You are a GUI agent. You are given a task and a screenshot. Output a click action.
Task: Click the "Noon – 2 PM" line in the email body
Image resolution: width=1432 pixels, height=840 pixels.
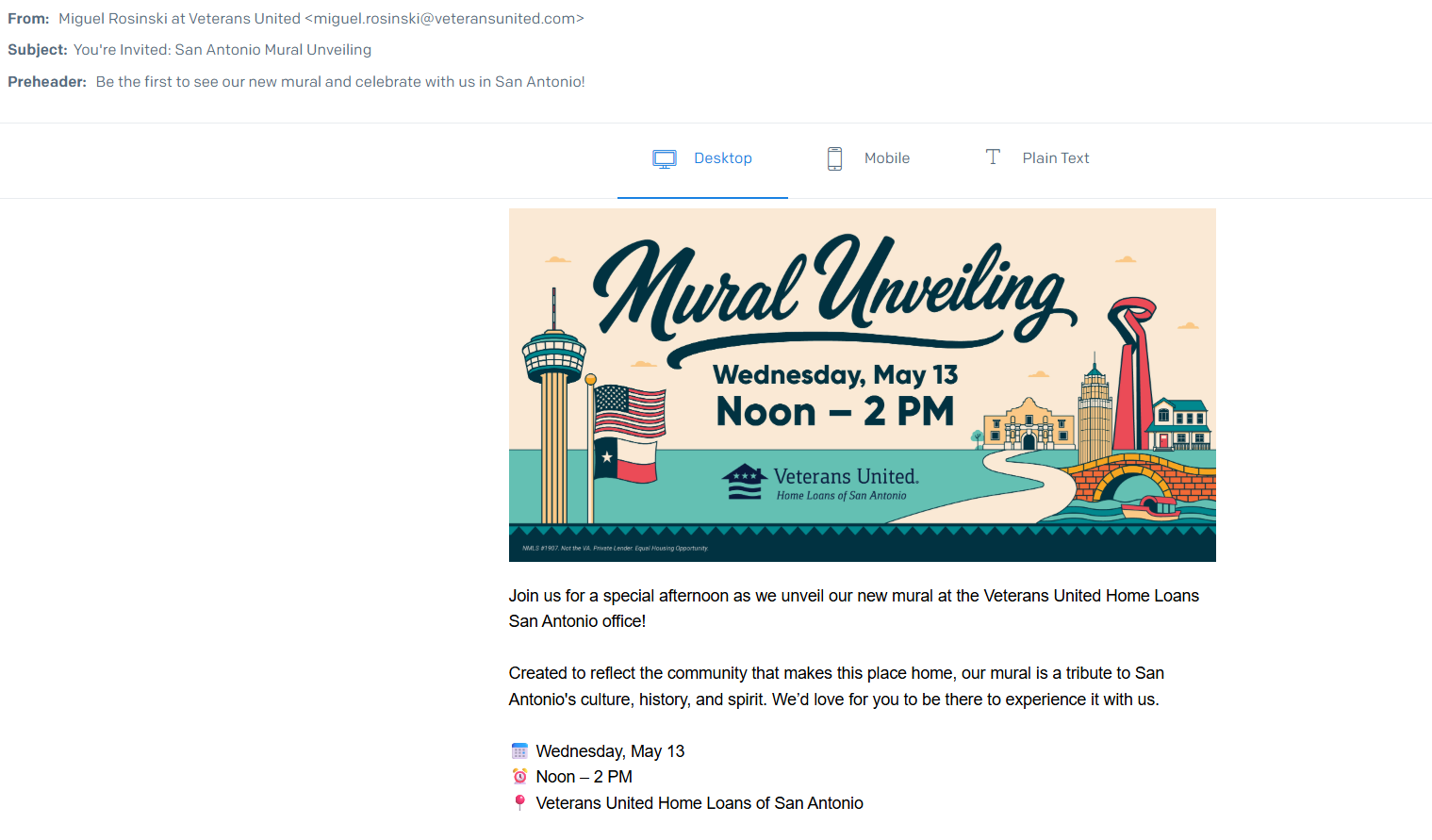pyautogui.click(x=584, y=777)
